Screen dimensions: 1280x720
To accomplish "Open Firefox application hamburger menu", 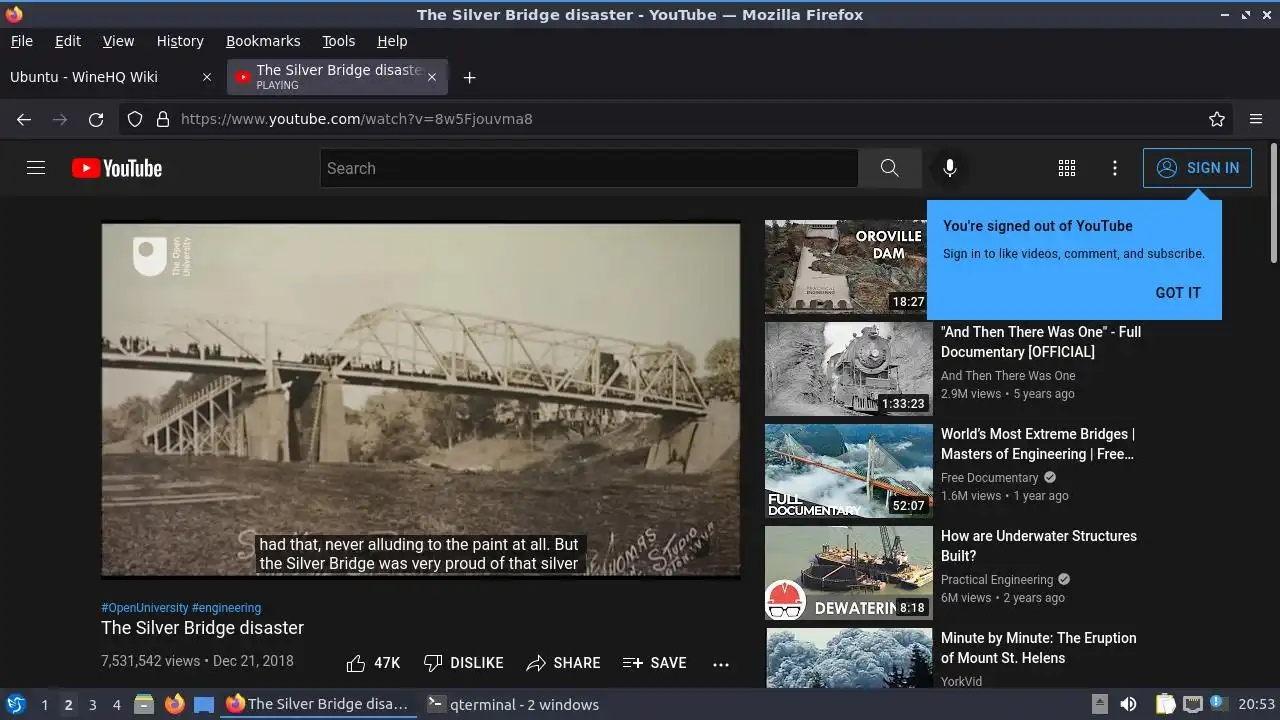I will 1256,119.
